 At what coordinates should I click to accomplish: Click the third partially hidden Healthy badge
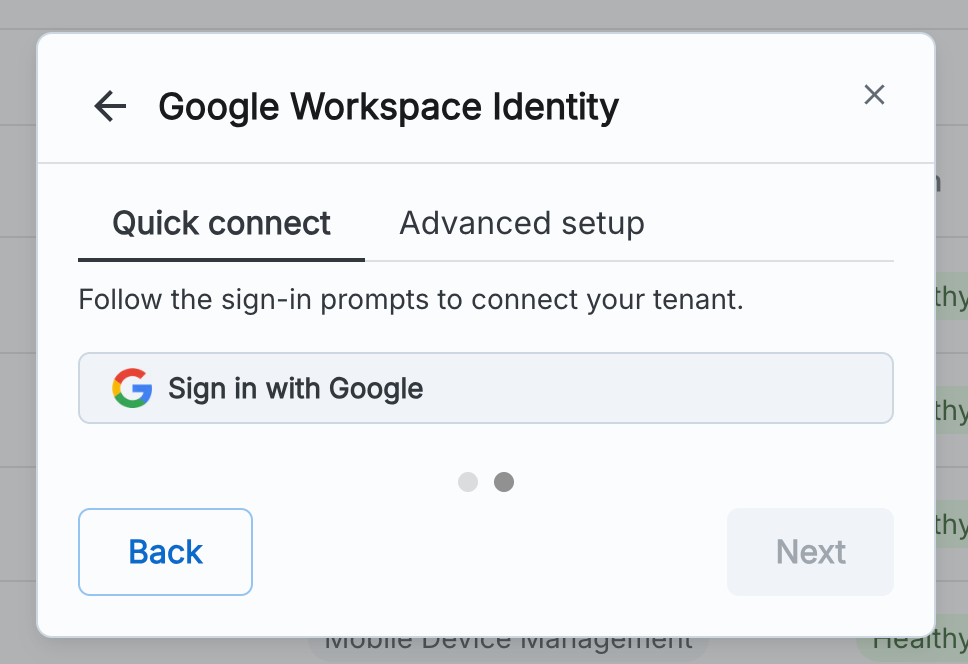pyautogui.click(x=951, y=524)
